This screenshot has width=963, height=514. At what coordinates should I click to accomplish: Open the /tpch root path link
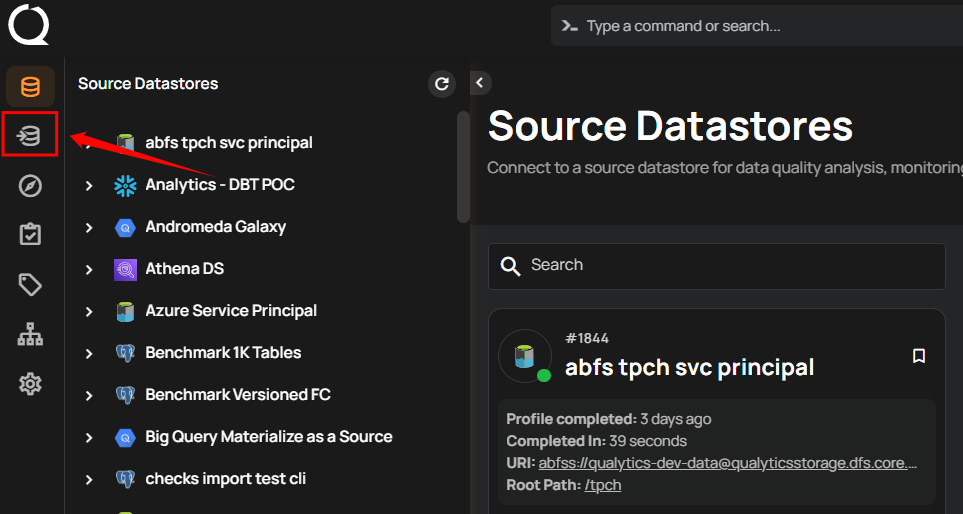coord(602,485)
